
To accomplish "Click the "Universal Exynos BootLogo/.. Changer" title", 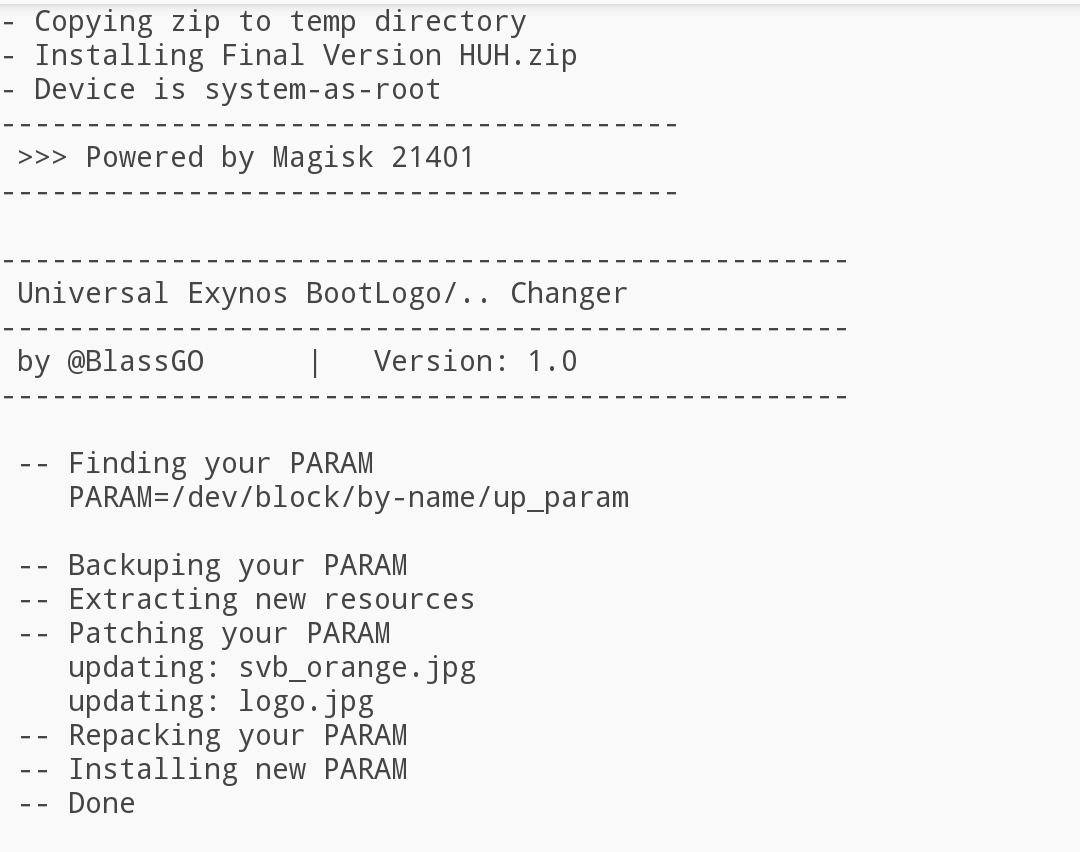I will point(322,293).
